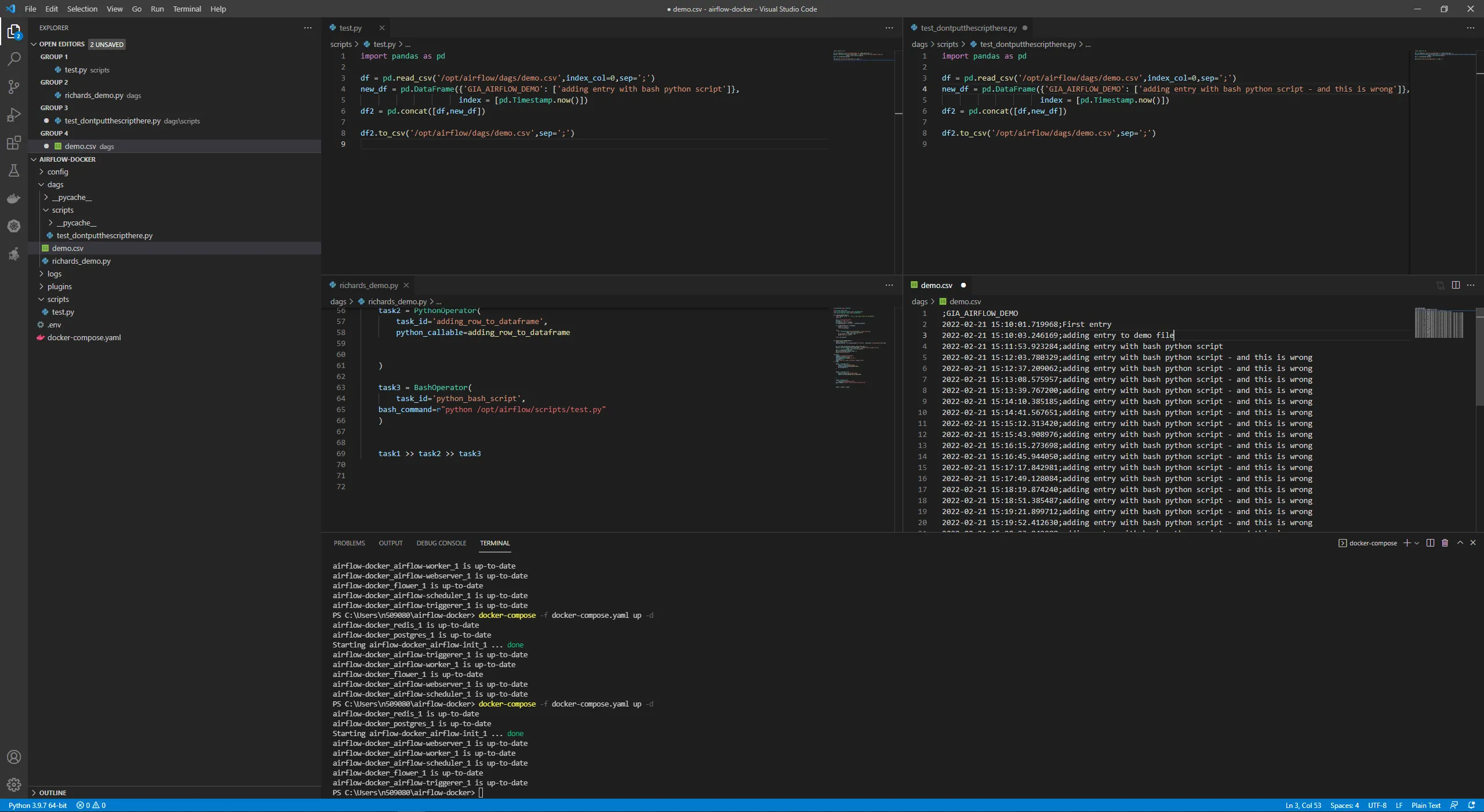This screenshot has height=812, width=1484.
Task: Change Plain Text language mode
Action: [x=1425, y=806]
